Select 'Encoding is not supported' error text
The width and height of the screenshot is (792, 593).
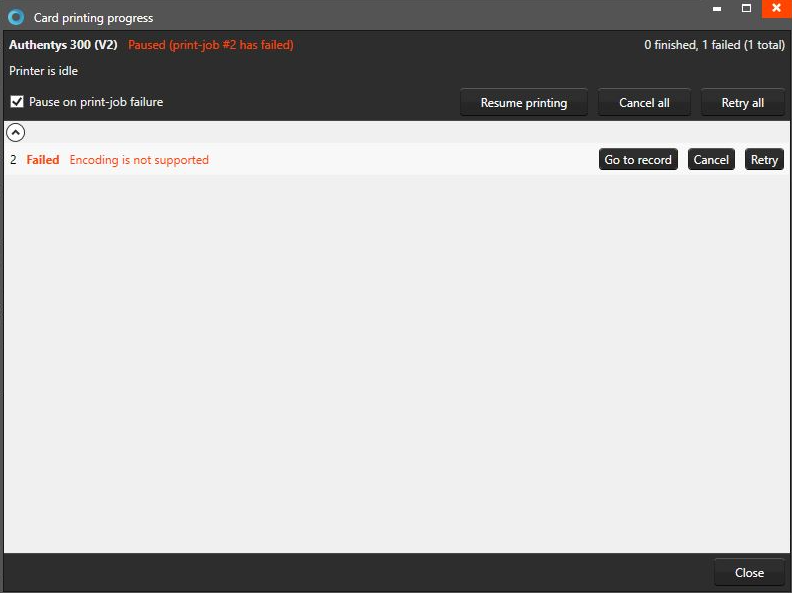pyautogui.click(x=139, y=160)
